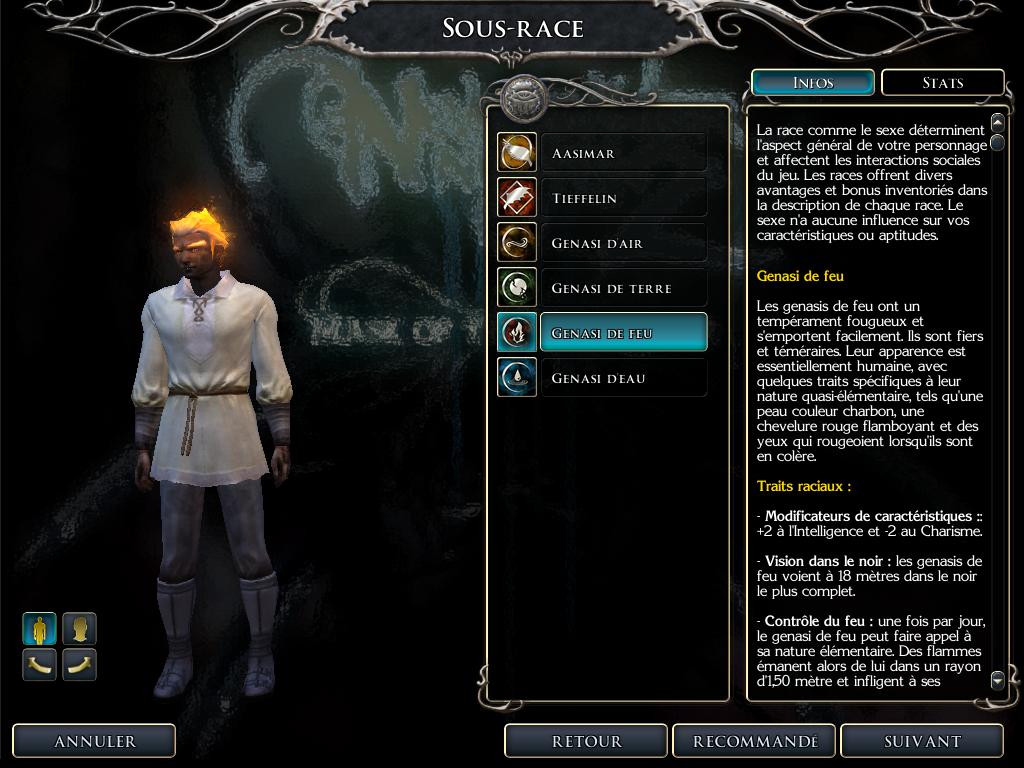Apply the Recommandé choice
Screen dimensions: 1024x768
coord(754,741)
